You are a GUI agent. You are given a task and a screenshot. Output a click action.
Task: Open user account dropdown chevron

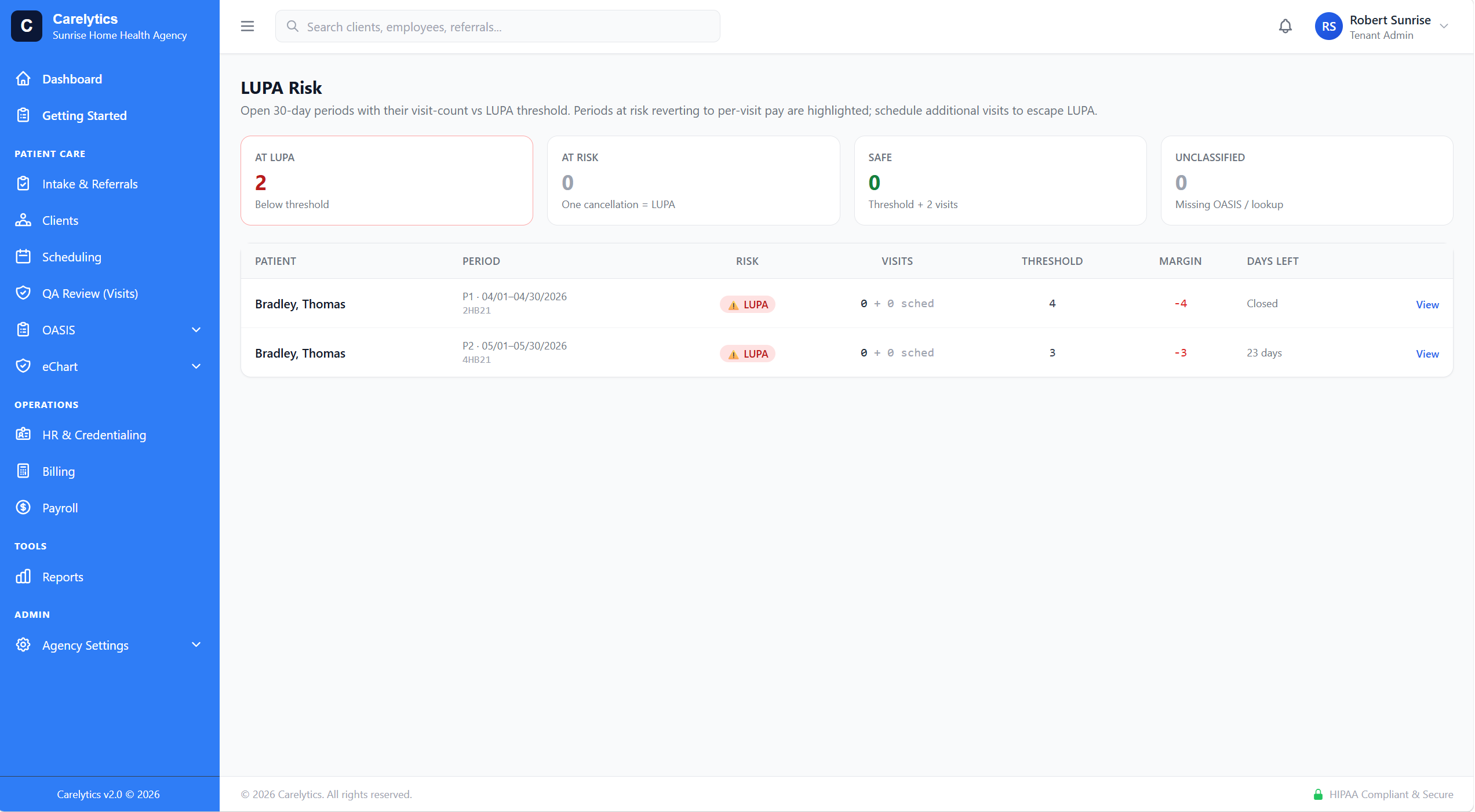[x=1445, y=26]
